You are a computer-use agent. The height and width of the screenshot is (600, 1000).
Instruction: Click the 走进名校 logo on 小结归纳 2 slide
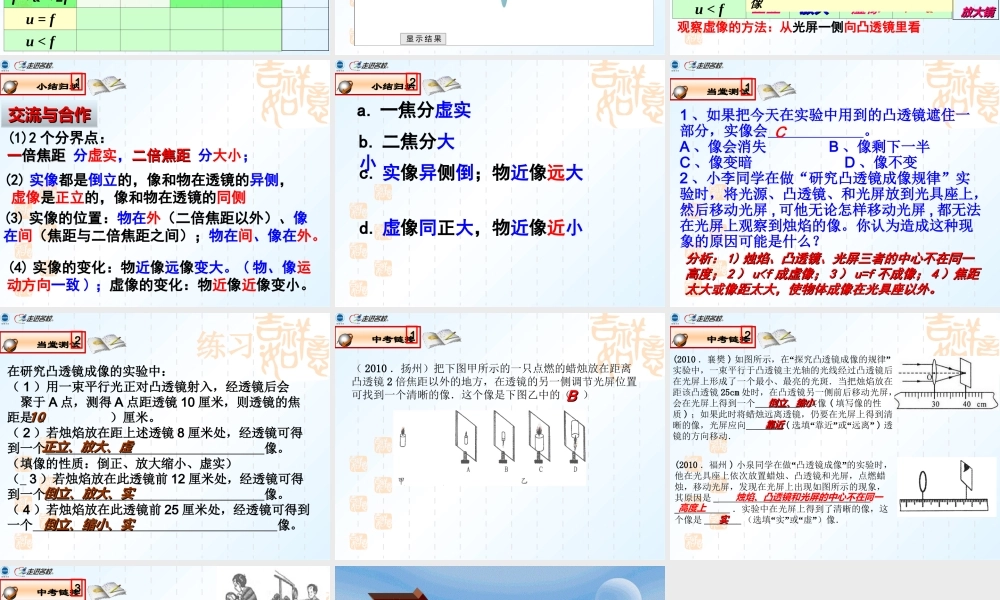point(369,65)
